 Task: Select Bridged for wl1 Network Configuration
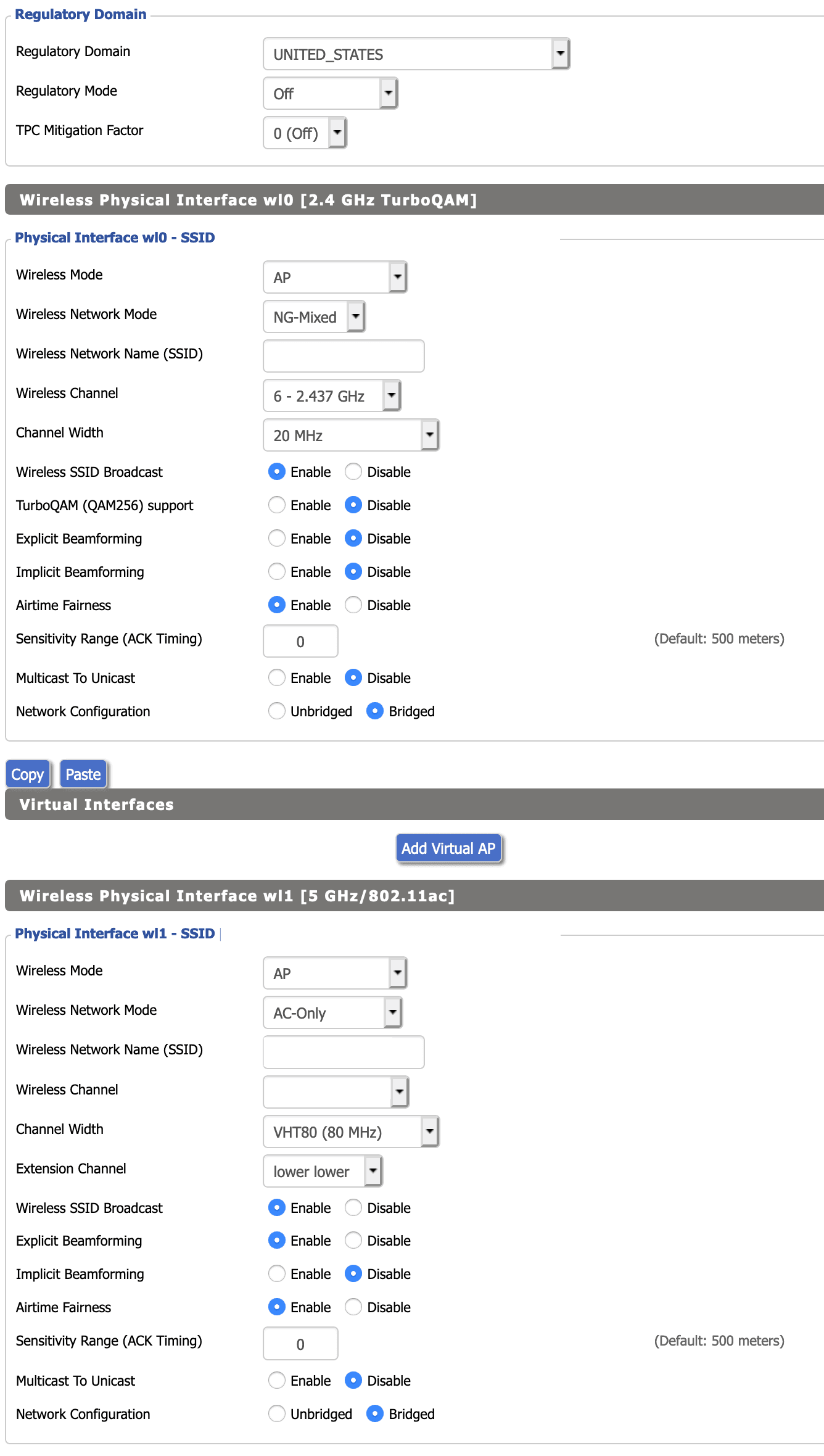(x=375, y=1413)
